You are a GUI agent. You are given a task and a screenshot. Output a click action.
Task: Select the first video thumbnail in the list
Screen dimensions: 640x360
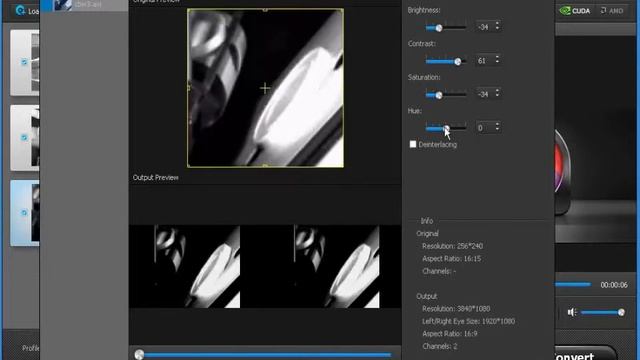tap(25, 62)
